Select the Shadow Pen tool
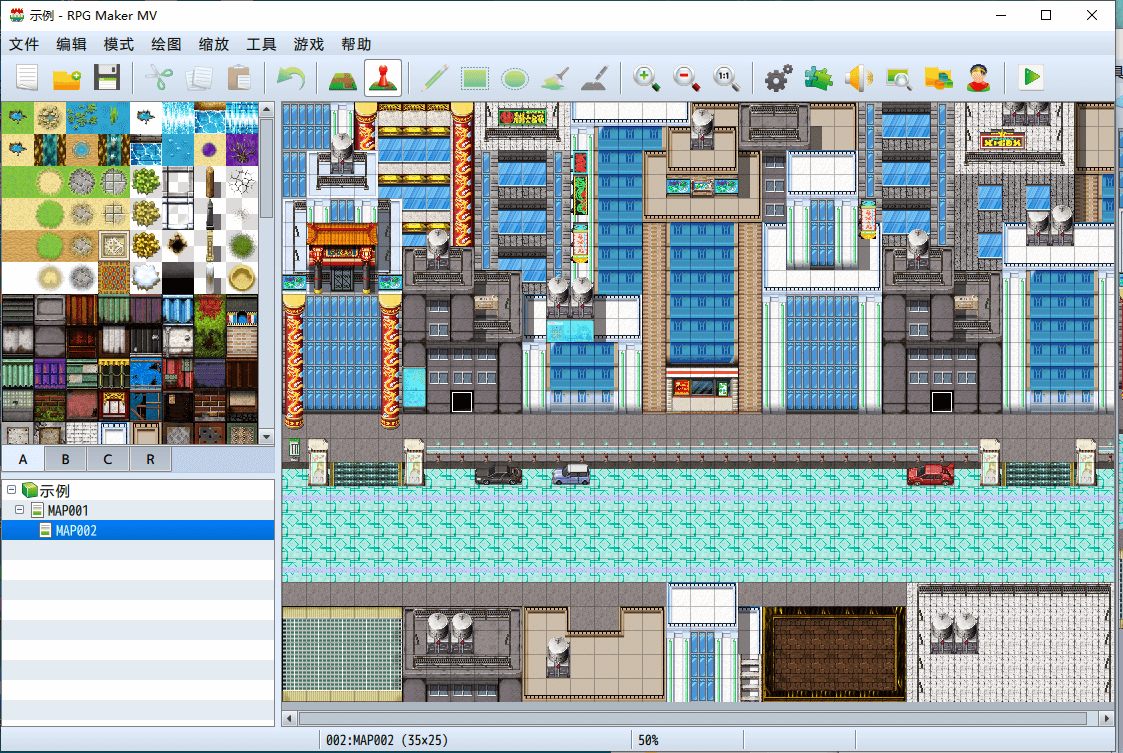Image resolution: width=1123 pixels, height=753 pixels. [595, 77]
